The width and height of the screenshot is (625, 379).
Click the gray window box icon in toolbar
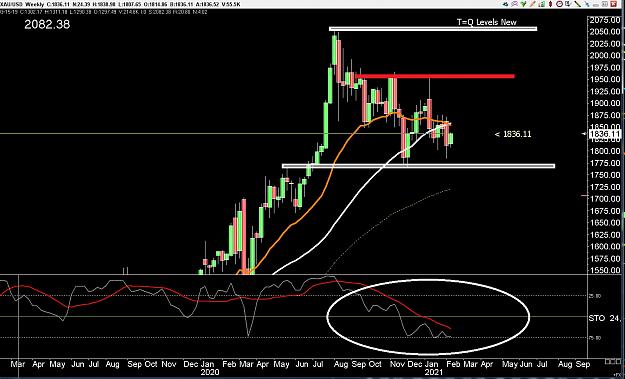tap(606, 4)
